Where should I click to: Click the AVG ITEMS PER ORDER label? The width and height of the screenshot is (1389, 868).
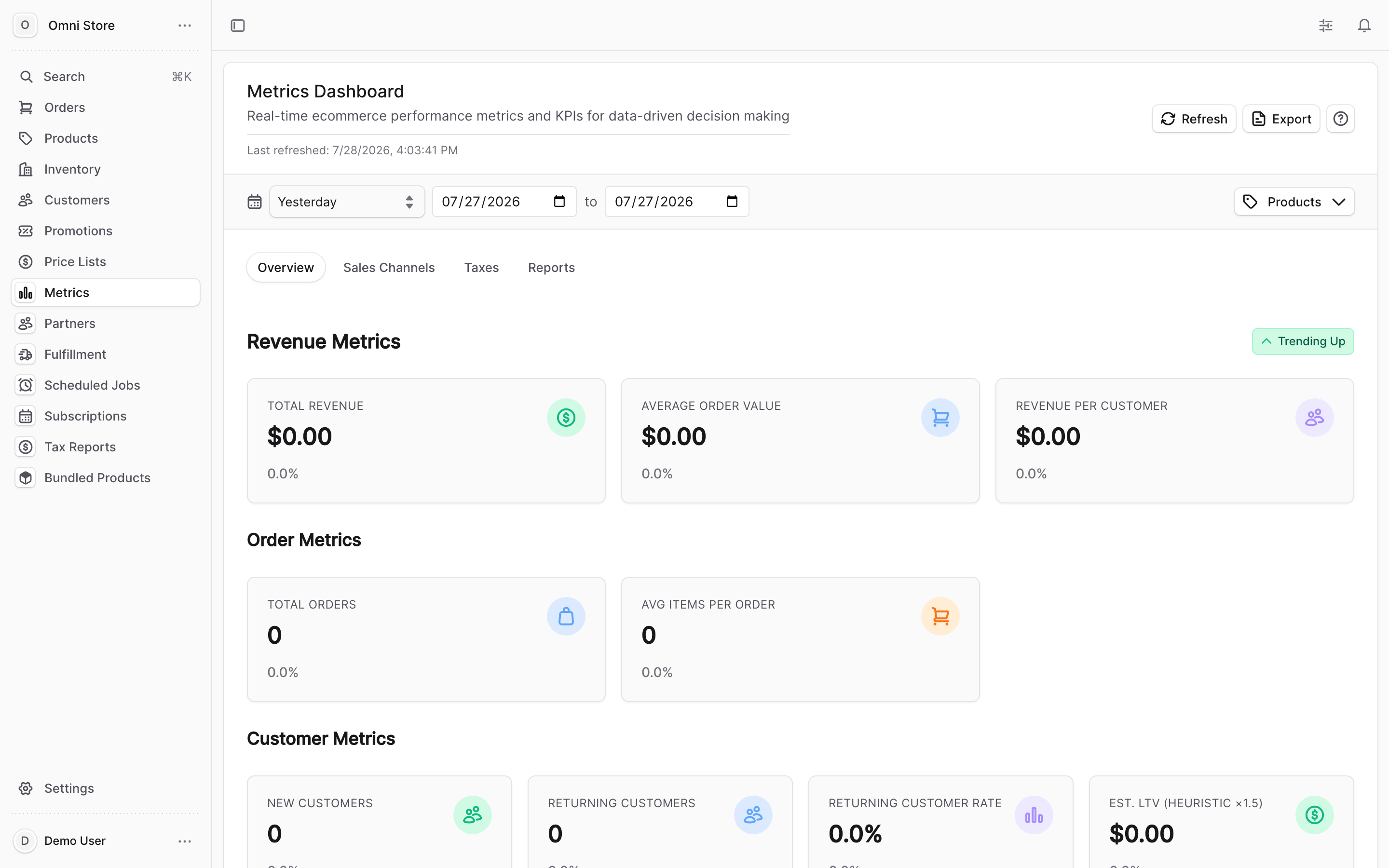pos(708,605)
